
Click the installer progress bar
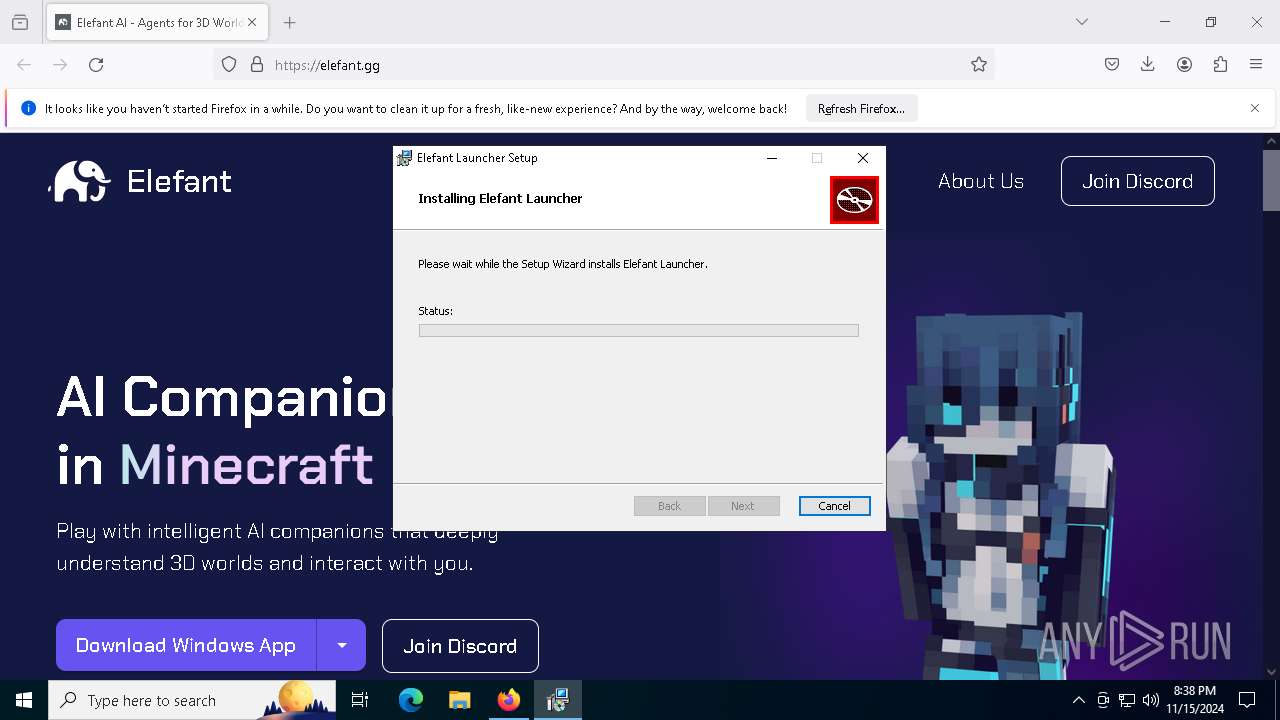pos(638,330)
